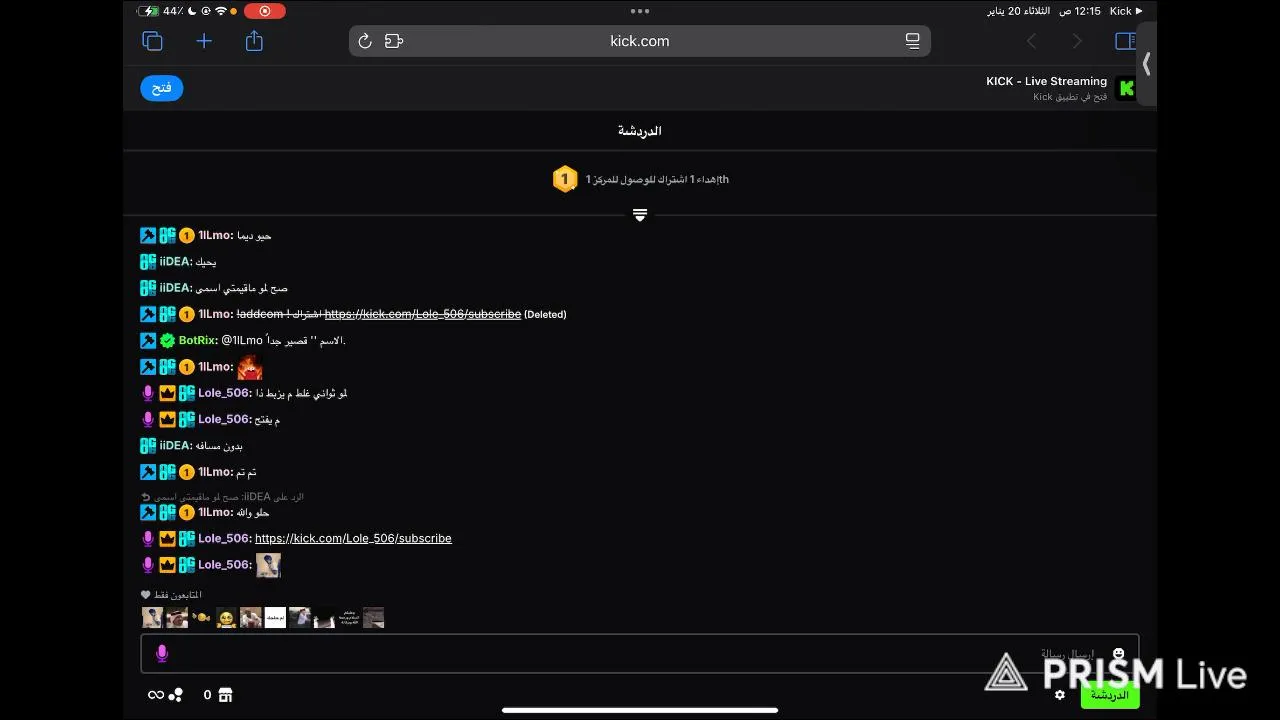Click the kick.com address bar

[640, 41]
